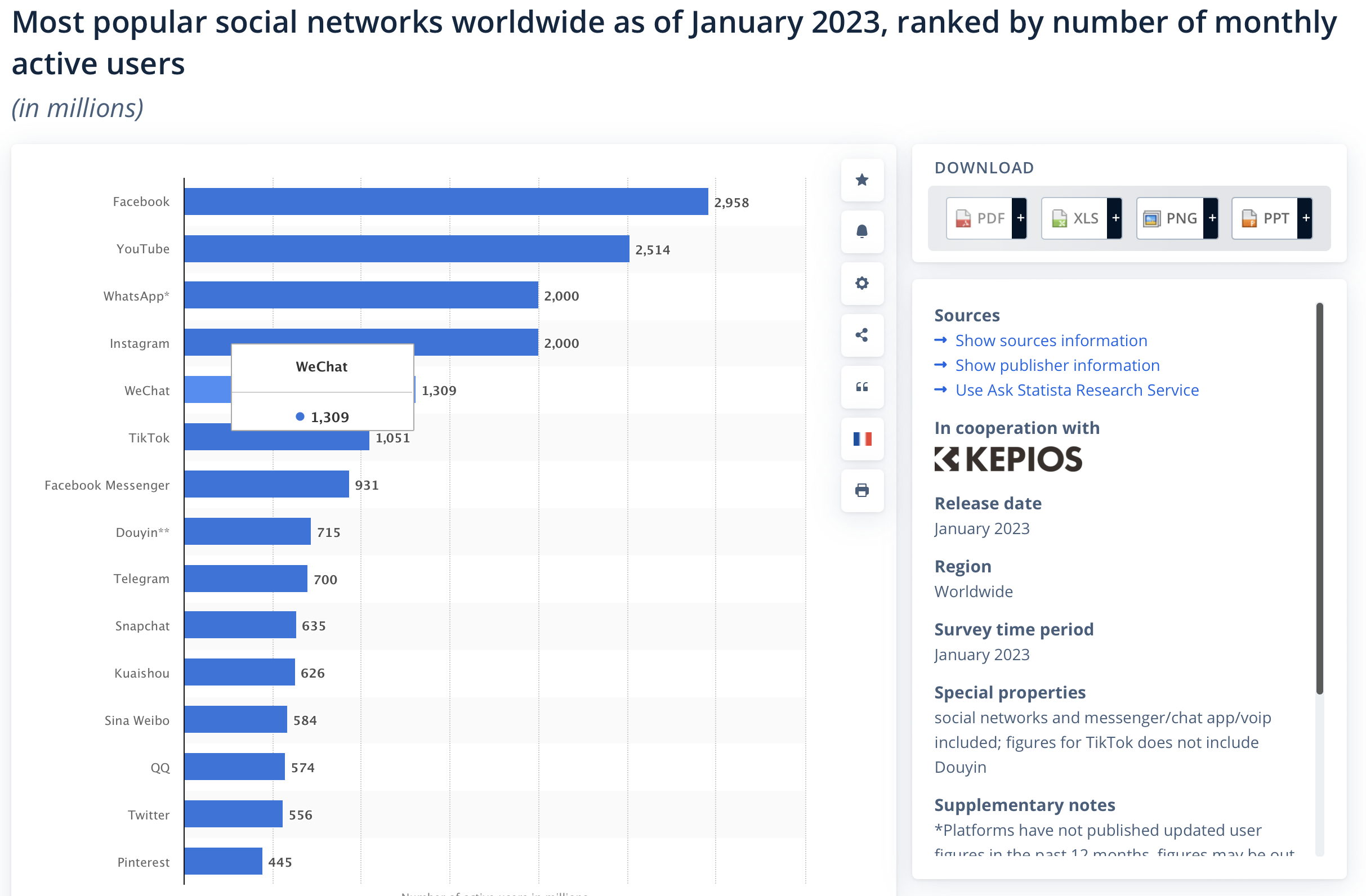The height and width of the screenshot is (896, 1366).
Task: Click plus next to XLS
Action: click(x=1115, y=218)
